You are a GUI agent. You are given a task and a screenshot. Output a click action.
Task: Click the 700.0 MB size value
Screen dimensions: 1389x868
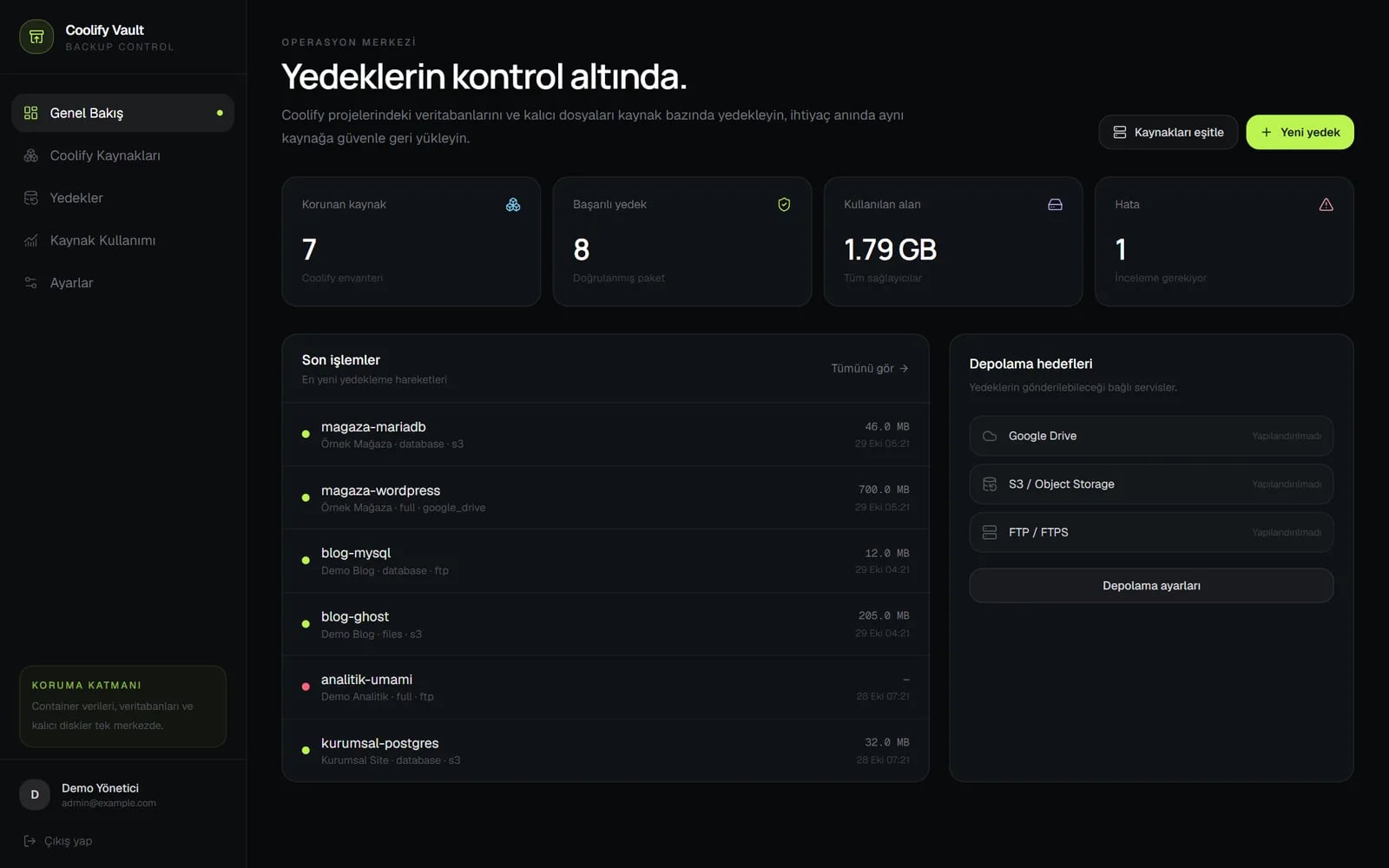click(x=884, y=490)
